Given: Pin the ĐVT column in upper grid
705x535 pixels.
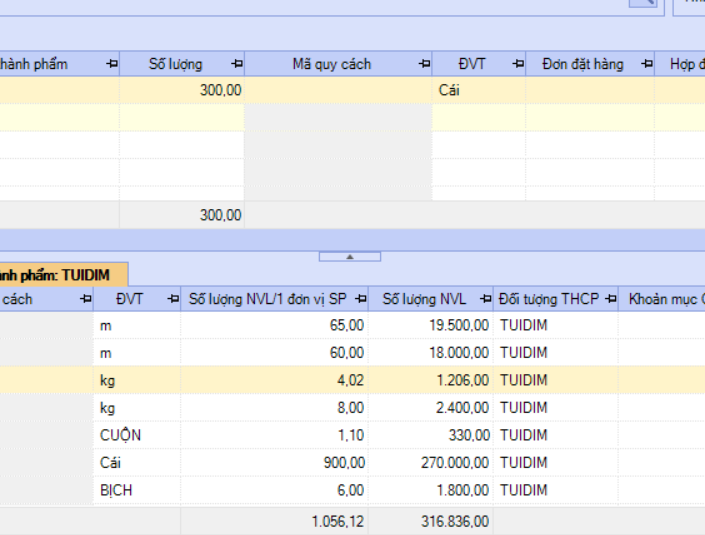Looking at the screenshot, I should coord(517,64).
